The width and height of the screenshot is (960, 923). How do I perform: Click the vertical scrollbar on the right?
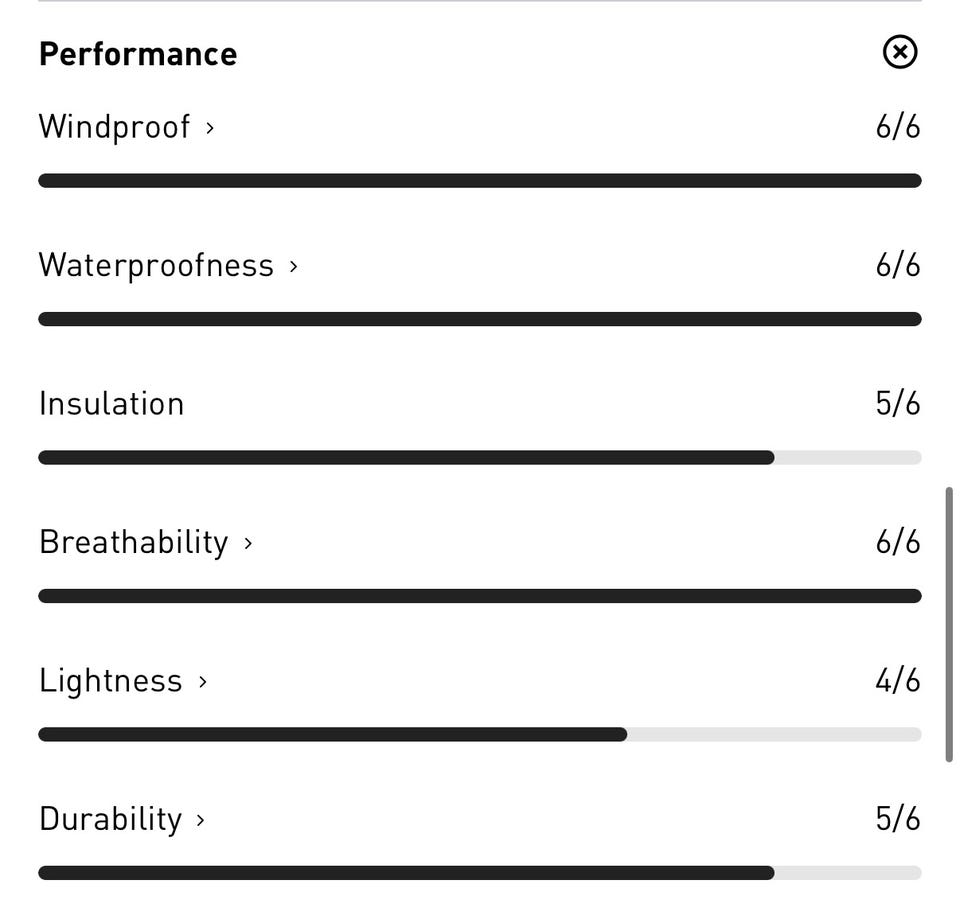click(x=948, y=625)
